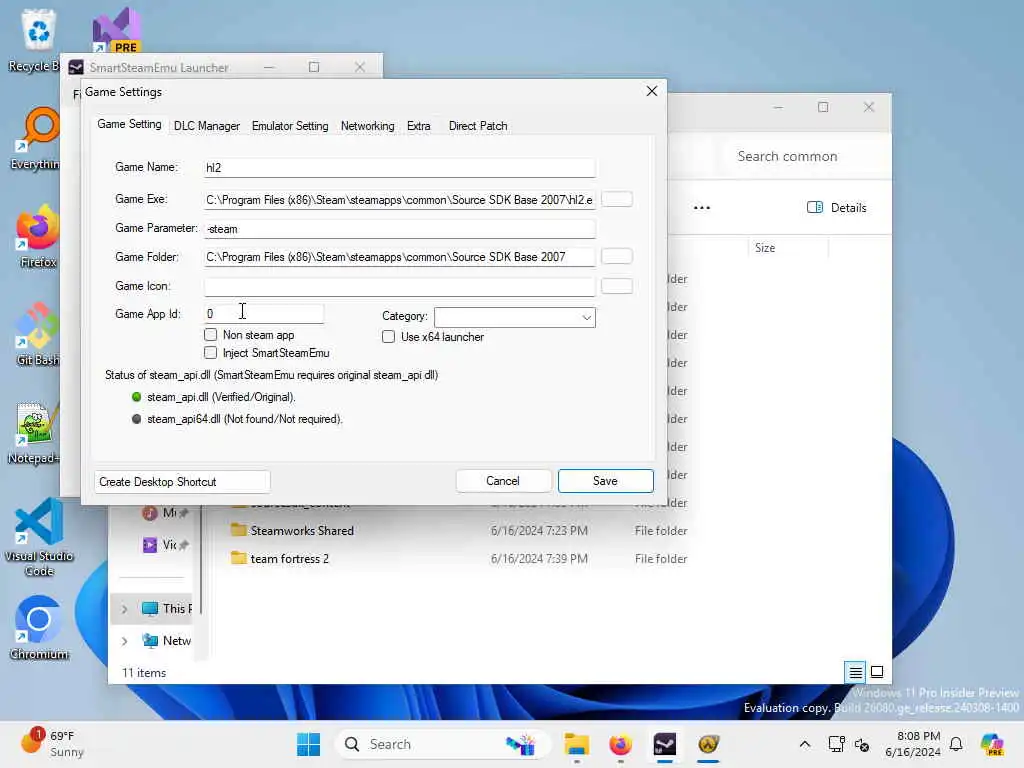The height and width of the screenshot is (768, 1024).
Task: Open the Notepad++ desktop shortcut
Action: point(34,432)
